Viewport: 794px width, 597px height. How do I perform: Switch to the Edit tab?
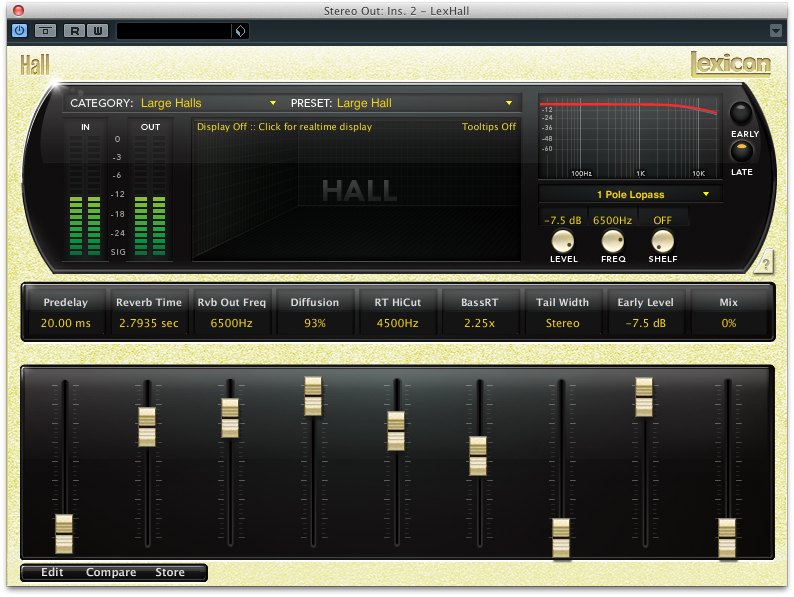pyautogui.click(x=52, y=572)
